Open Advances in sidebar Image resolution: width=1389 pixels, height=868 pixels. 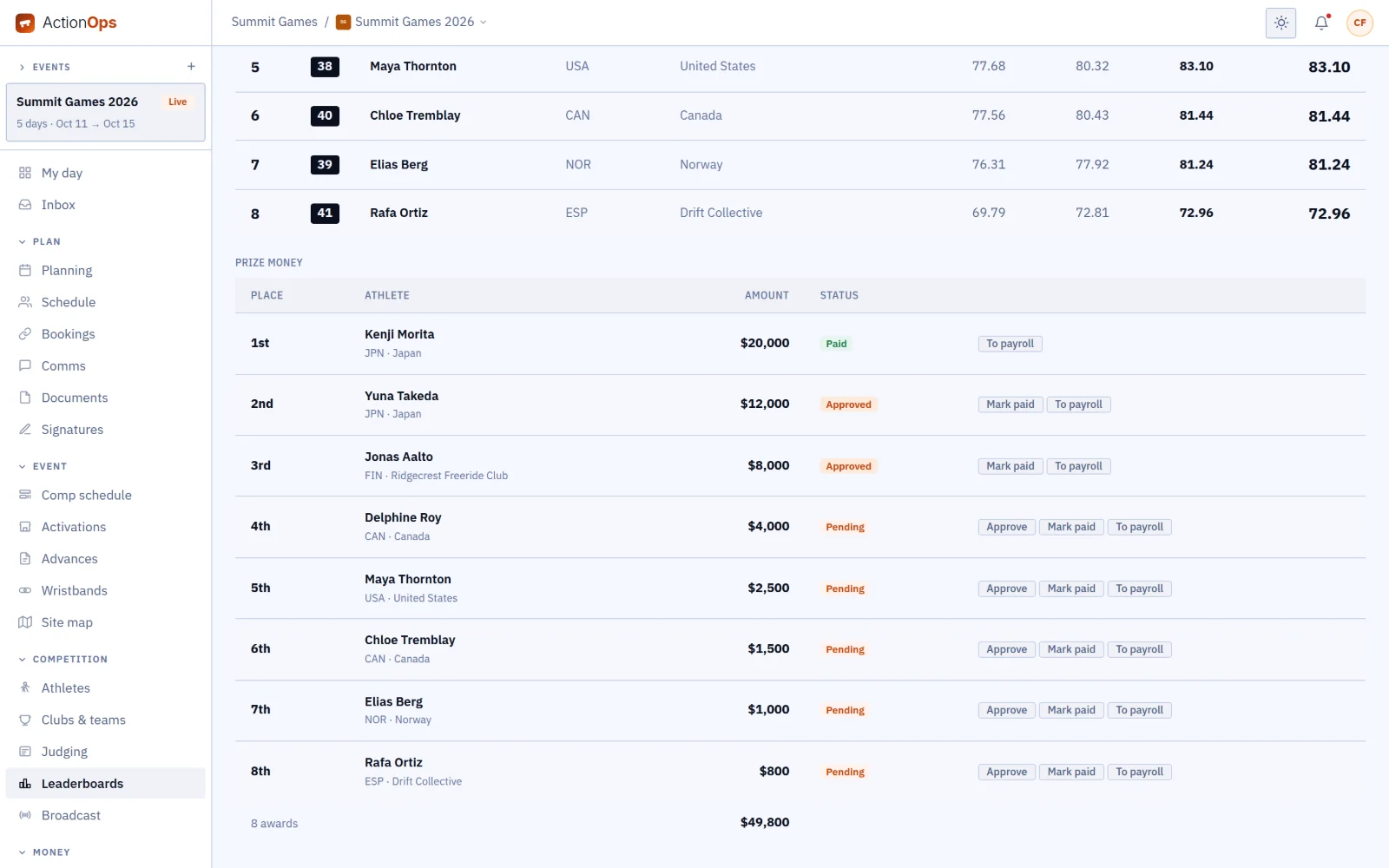[106, 559]
